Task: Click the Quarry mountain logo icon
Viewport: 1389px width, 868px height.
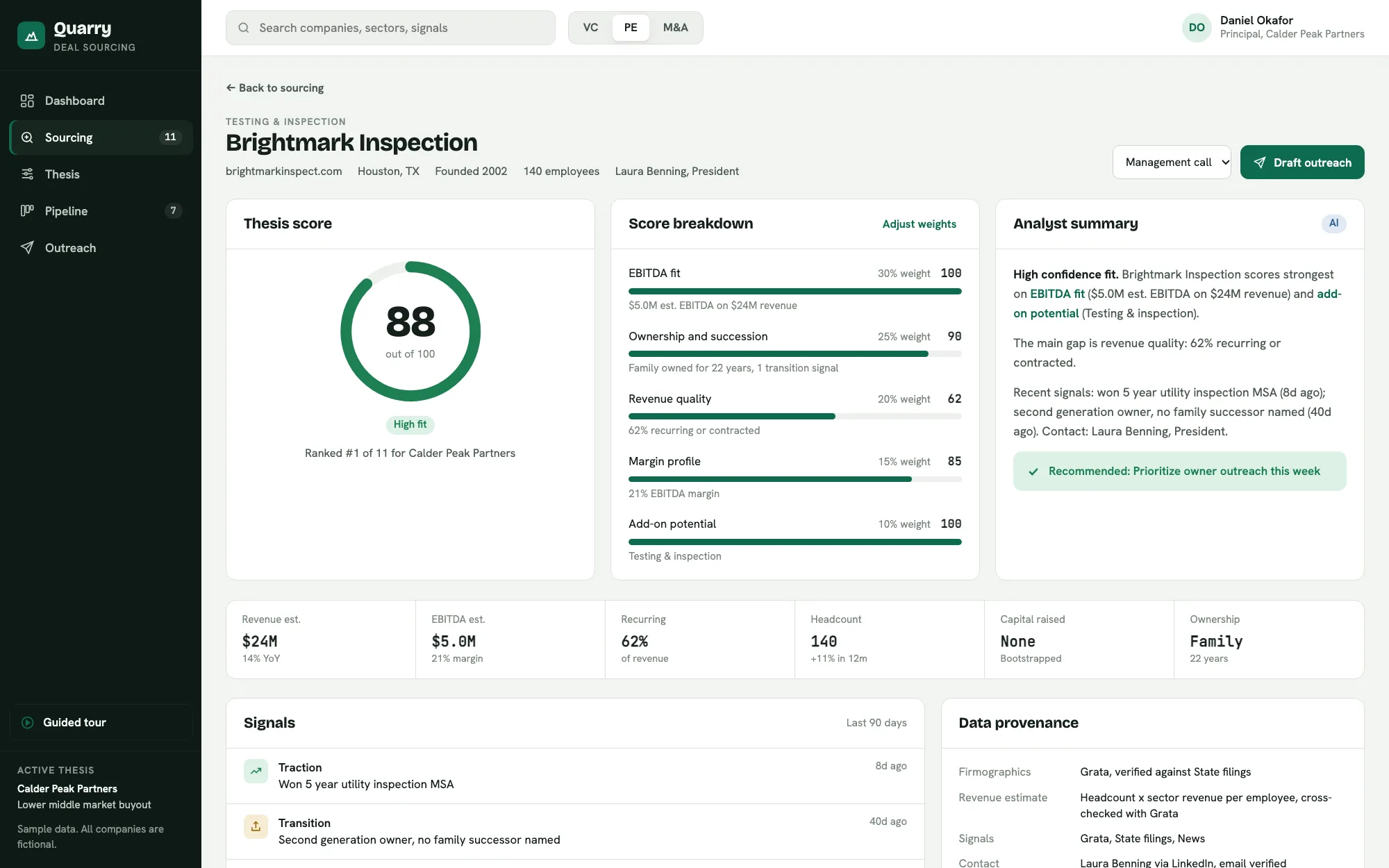Action: tap(31, 35)
